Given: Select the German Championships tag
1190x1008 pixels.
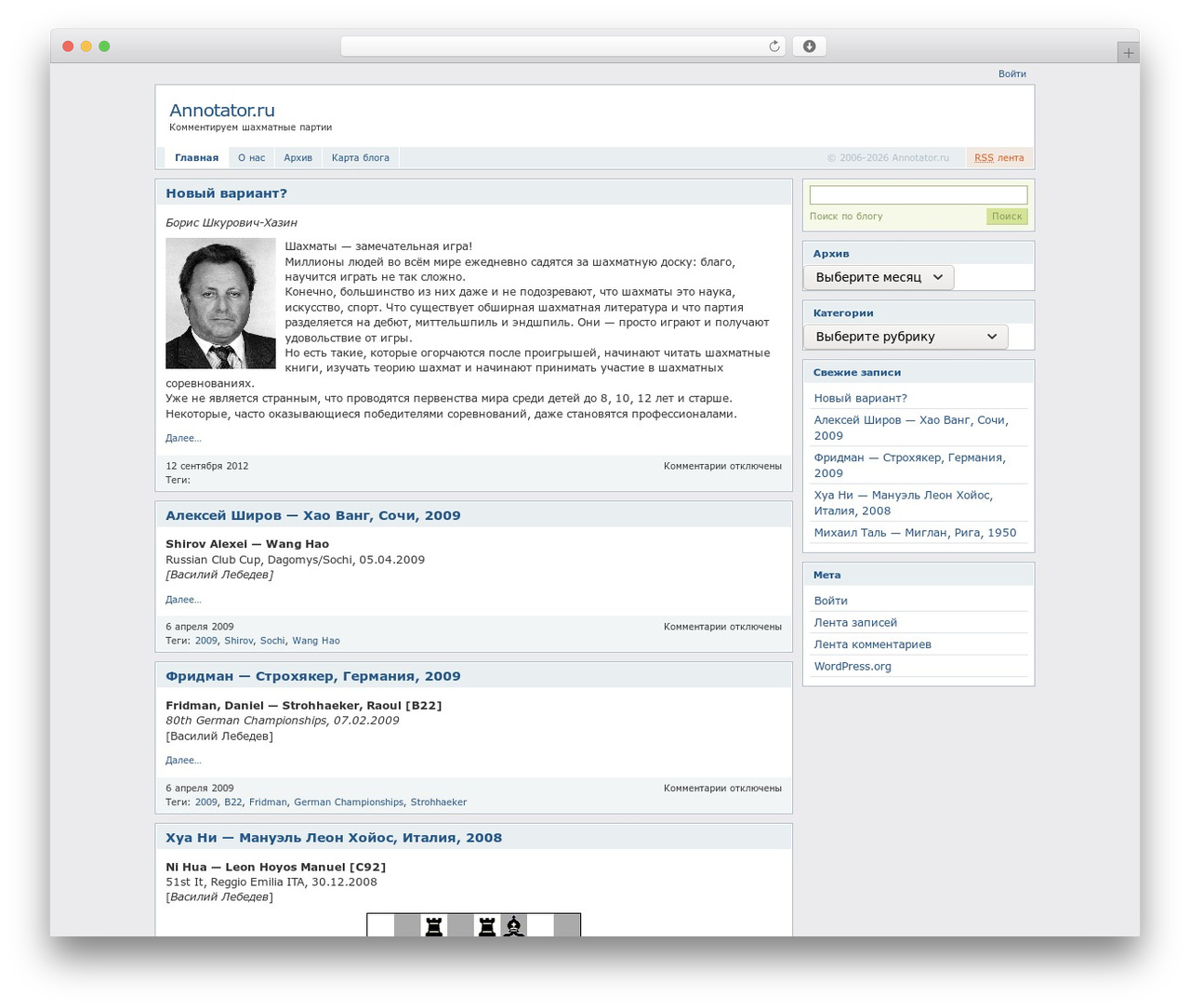Looking at the screenshot, I should (x=349, y=802).
